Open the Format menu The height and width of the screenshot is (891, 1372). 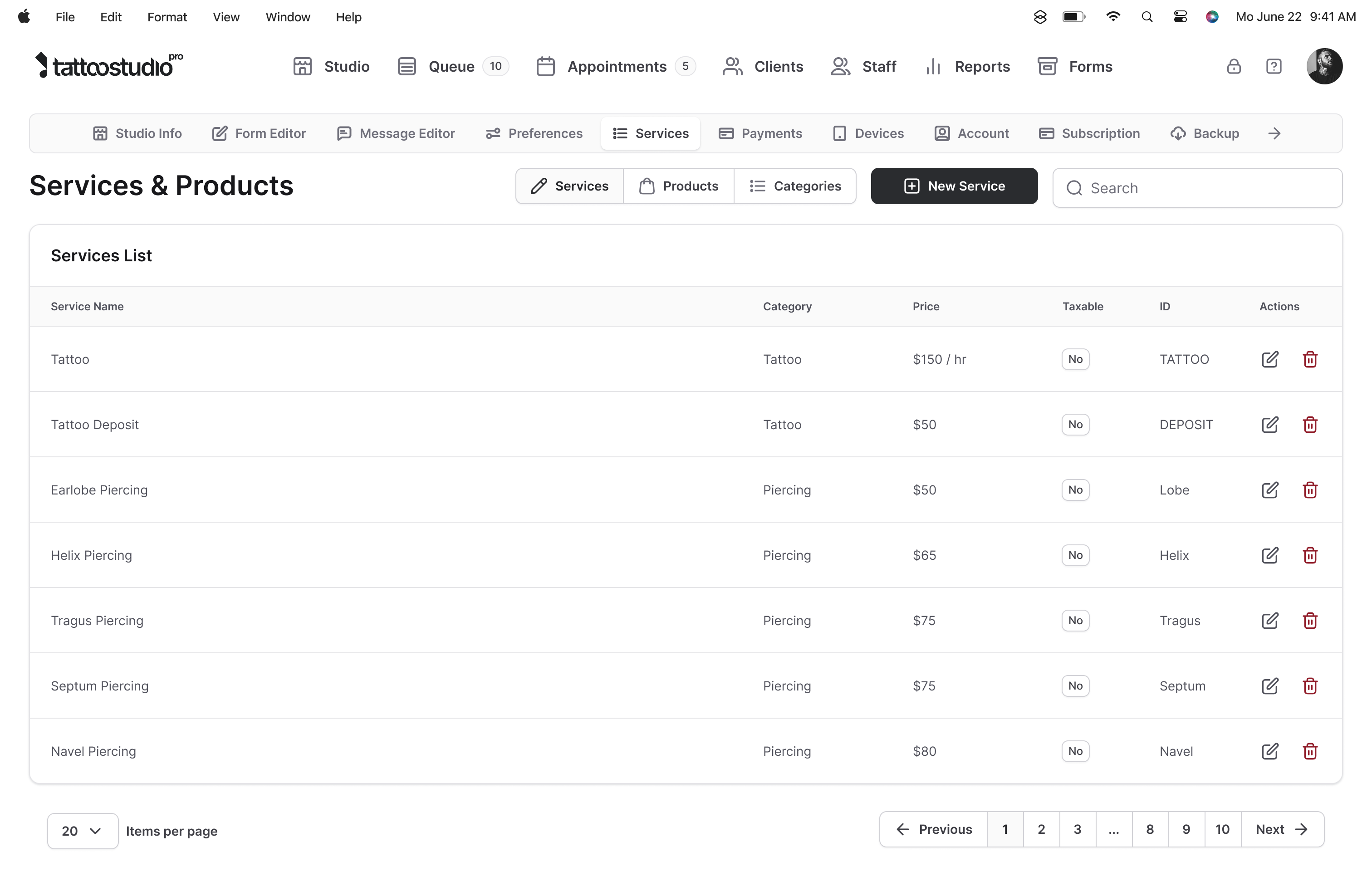click(x=167, y=17)
